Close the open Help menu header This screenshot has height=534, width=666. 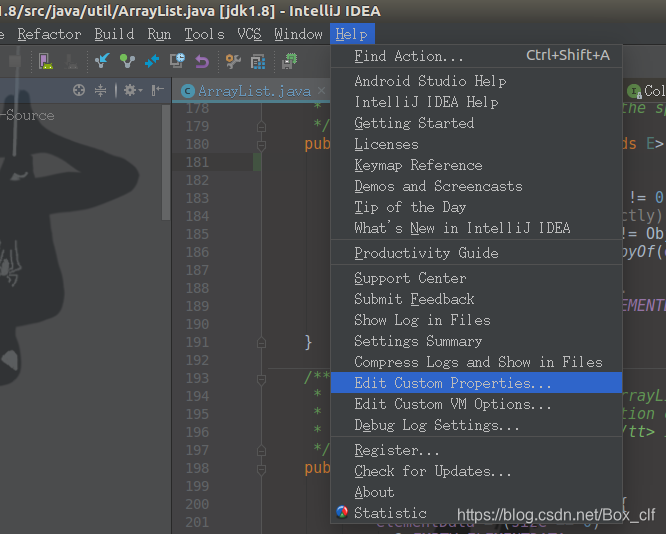tap(352, 34)
